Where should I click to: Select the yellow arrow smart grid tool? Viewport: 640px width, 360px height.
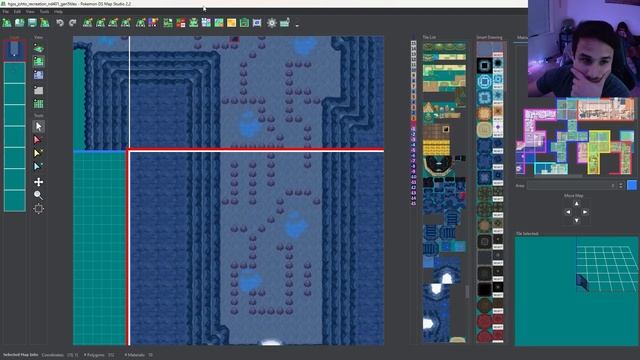click(38, 153)
